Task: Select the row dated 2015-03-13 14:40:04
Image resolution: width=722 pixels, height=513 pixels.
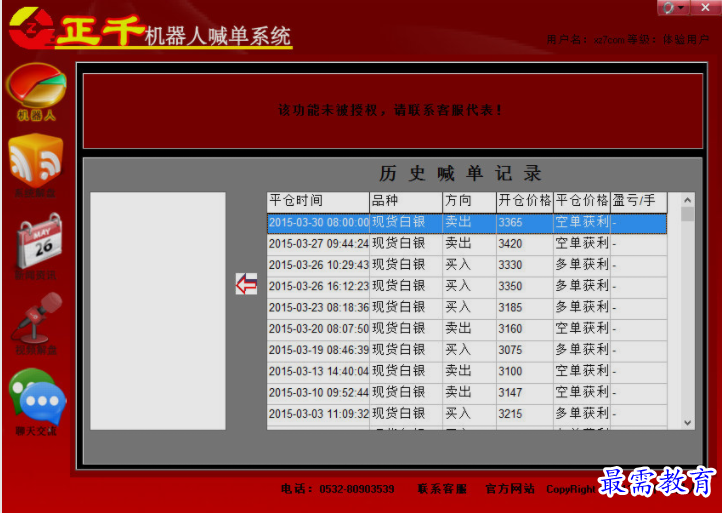Action: 467,372
